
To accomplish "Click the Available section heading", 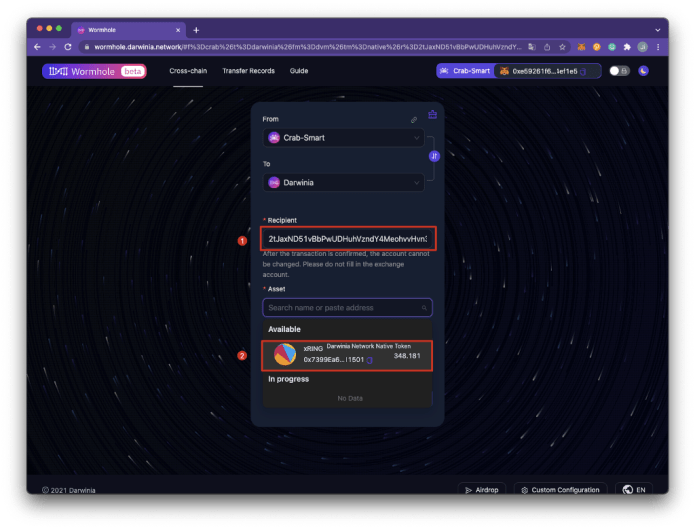I will pos(284,329).
